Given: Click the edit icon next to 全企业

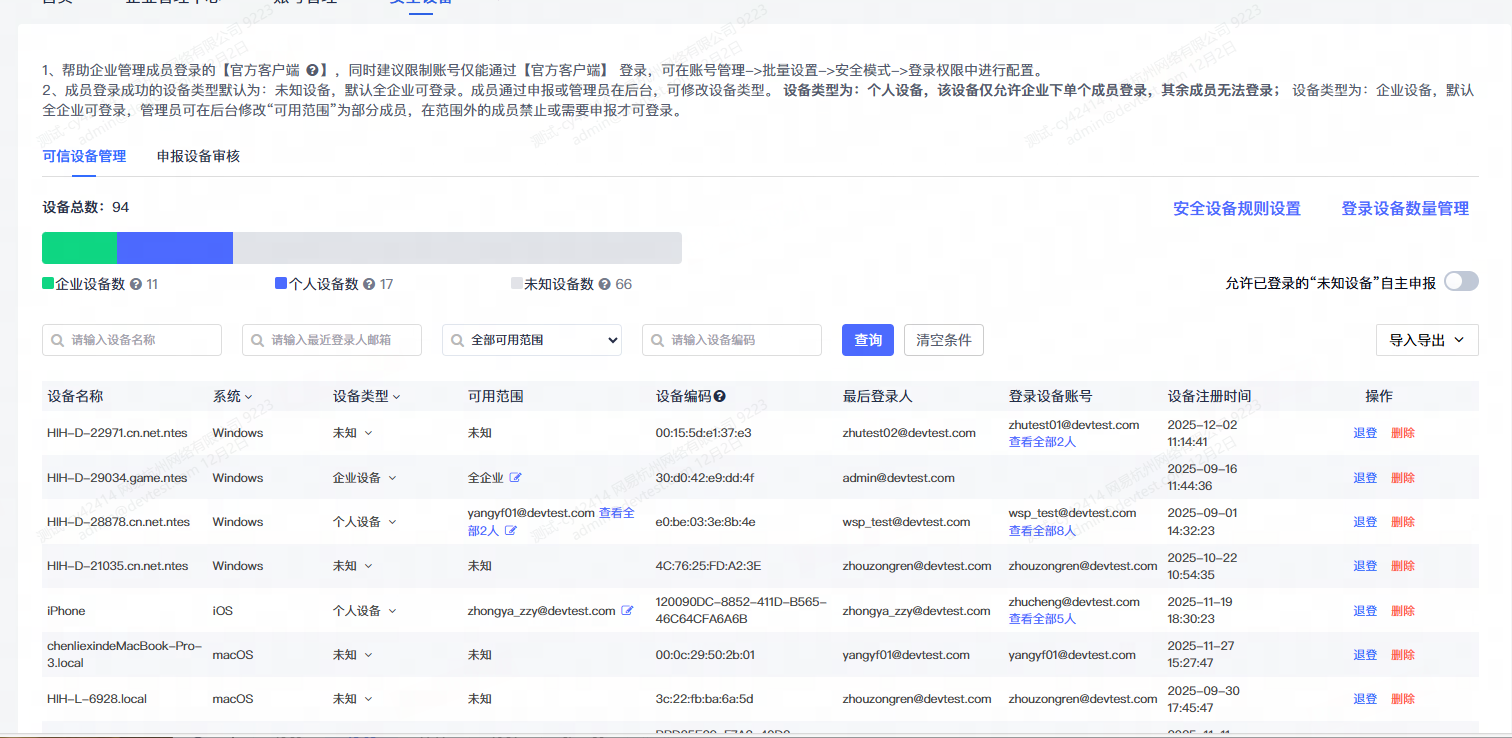Looking at the screenshot, I should [515, 478].
